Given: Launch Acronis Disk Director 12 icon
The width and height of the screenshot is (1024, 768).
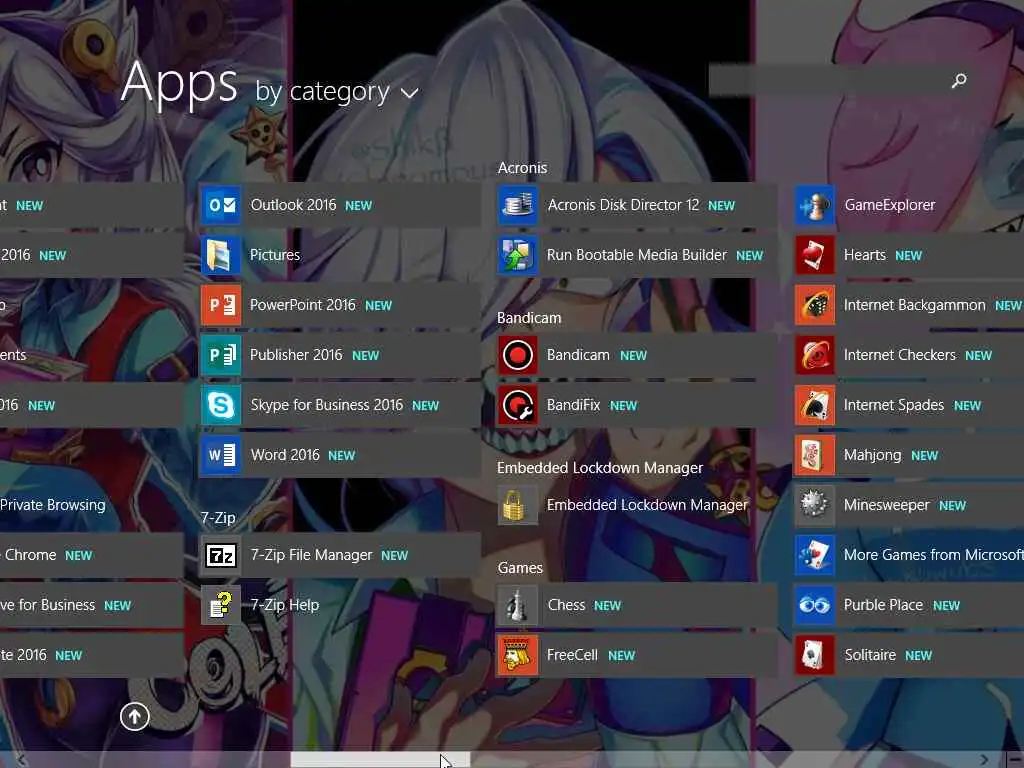Looking at the screenshot, I should click(518, 205).
